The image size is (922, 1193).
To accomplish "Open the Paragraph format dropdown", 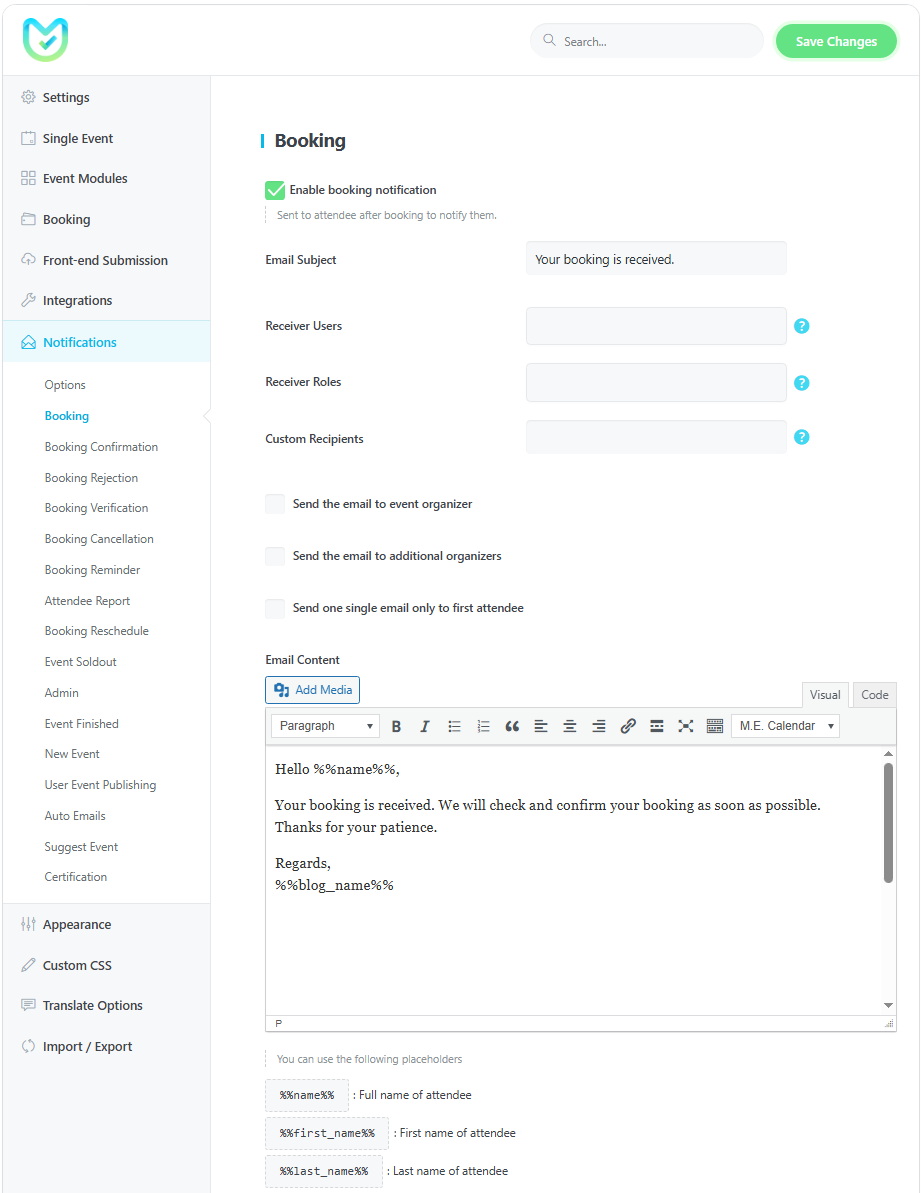I will point(325,726).
